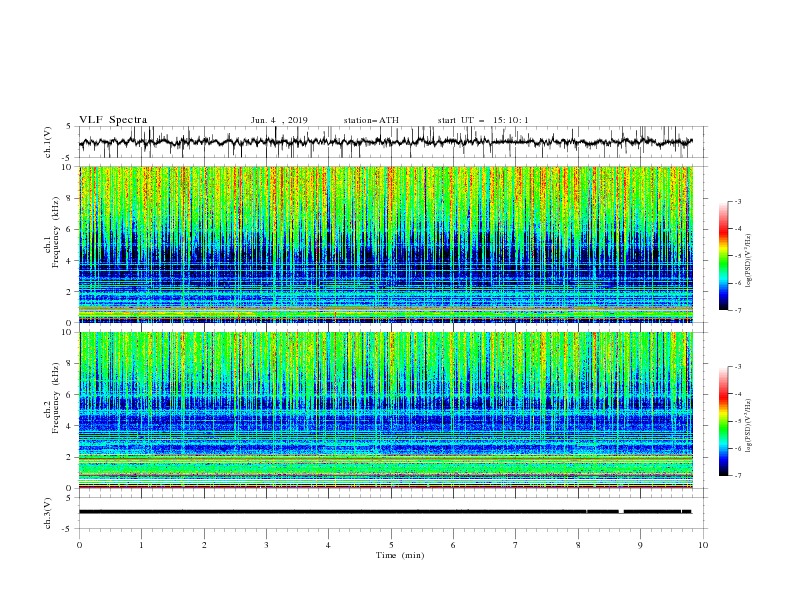This screenshot has height=612, width=792.
Task: Click time axis tick label "4"
Action: [x=328, y=545]
